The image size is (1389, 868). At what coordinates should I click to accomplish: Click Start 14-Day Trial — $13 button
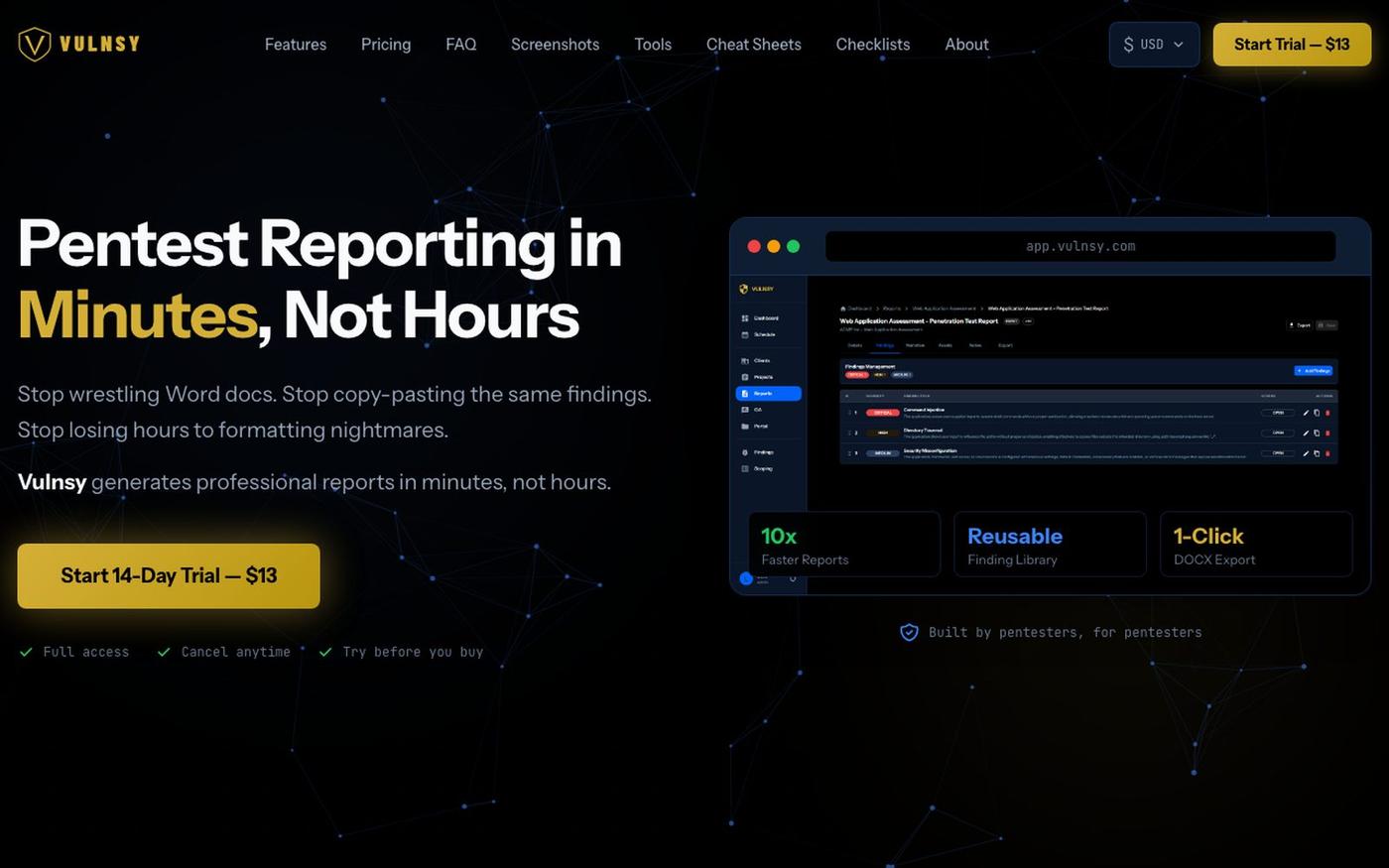[x=169, y=575]
